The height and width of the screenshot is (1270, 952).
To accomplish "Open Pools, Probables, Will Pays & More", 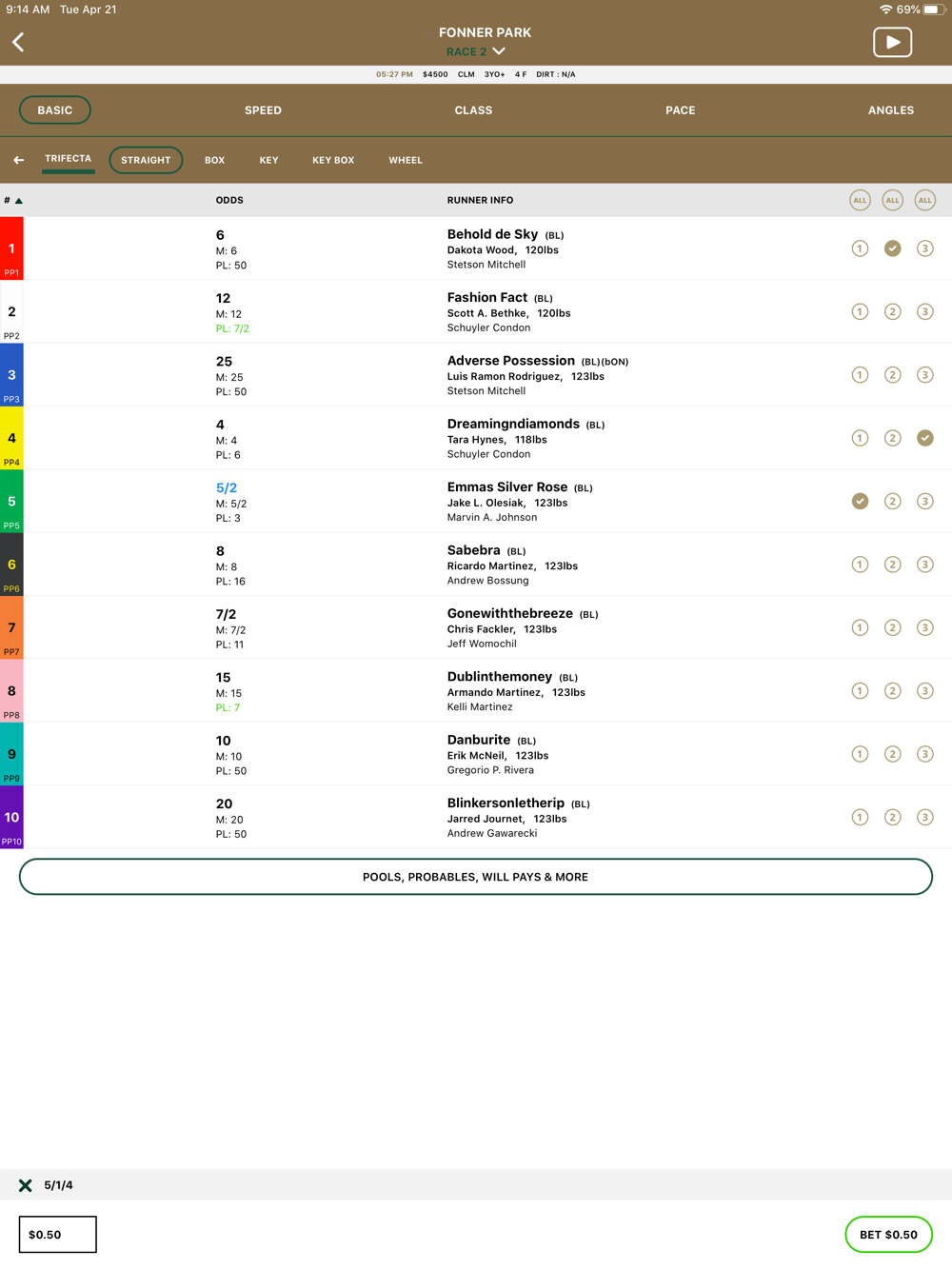I will point(476,877).
